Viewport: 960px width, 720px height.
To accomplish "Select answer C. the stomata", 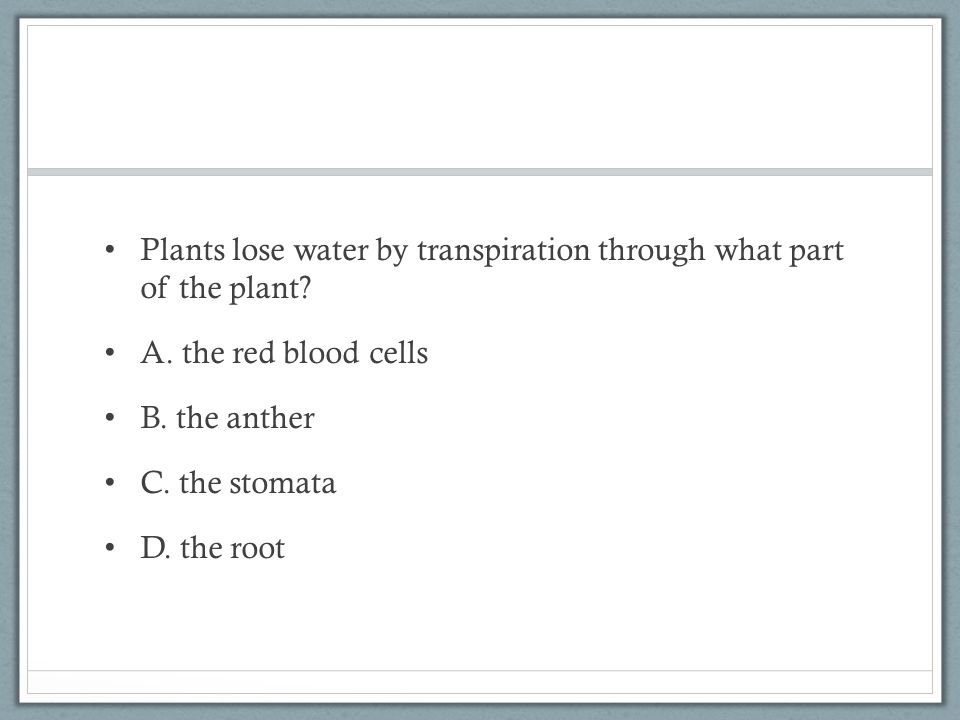I will tap(238, 483).
